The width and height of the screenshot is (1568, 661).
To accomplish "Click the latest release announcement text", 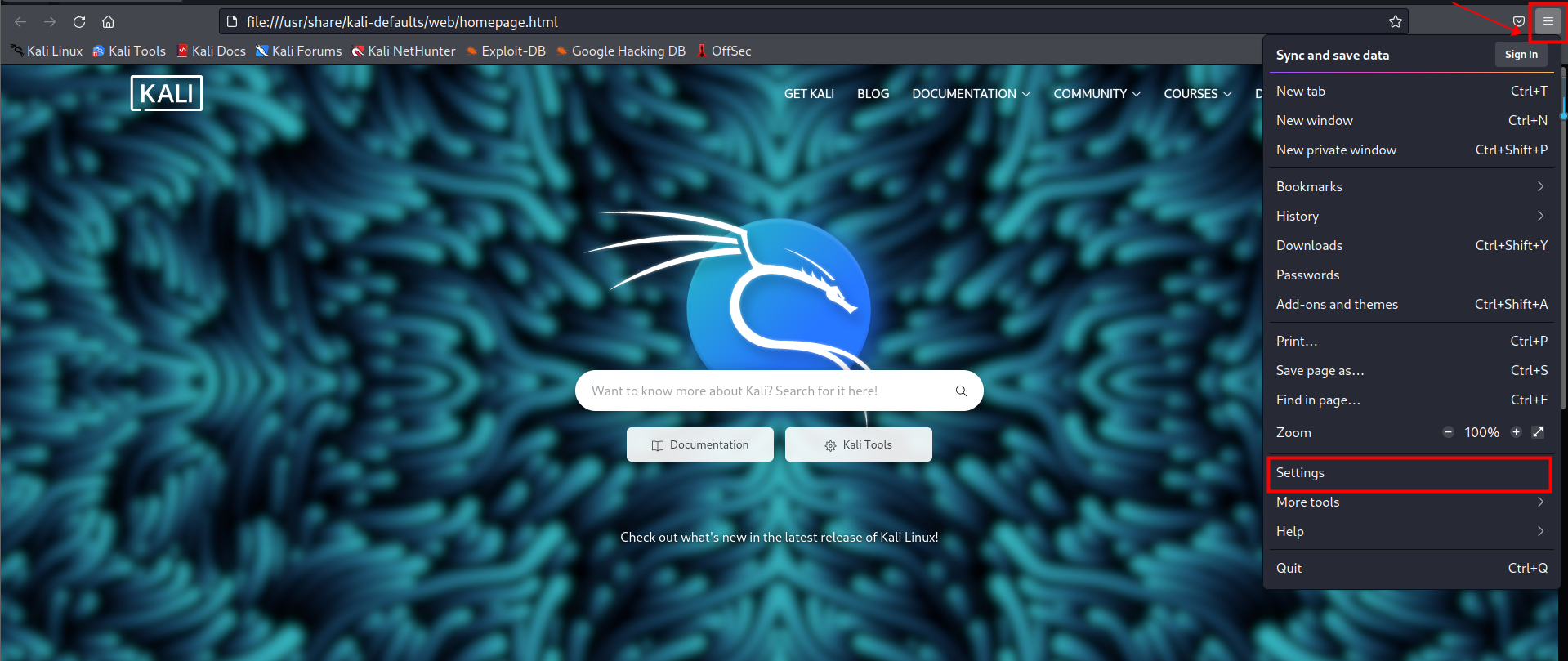I will (x=780, y=537).
